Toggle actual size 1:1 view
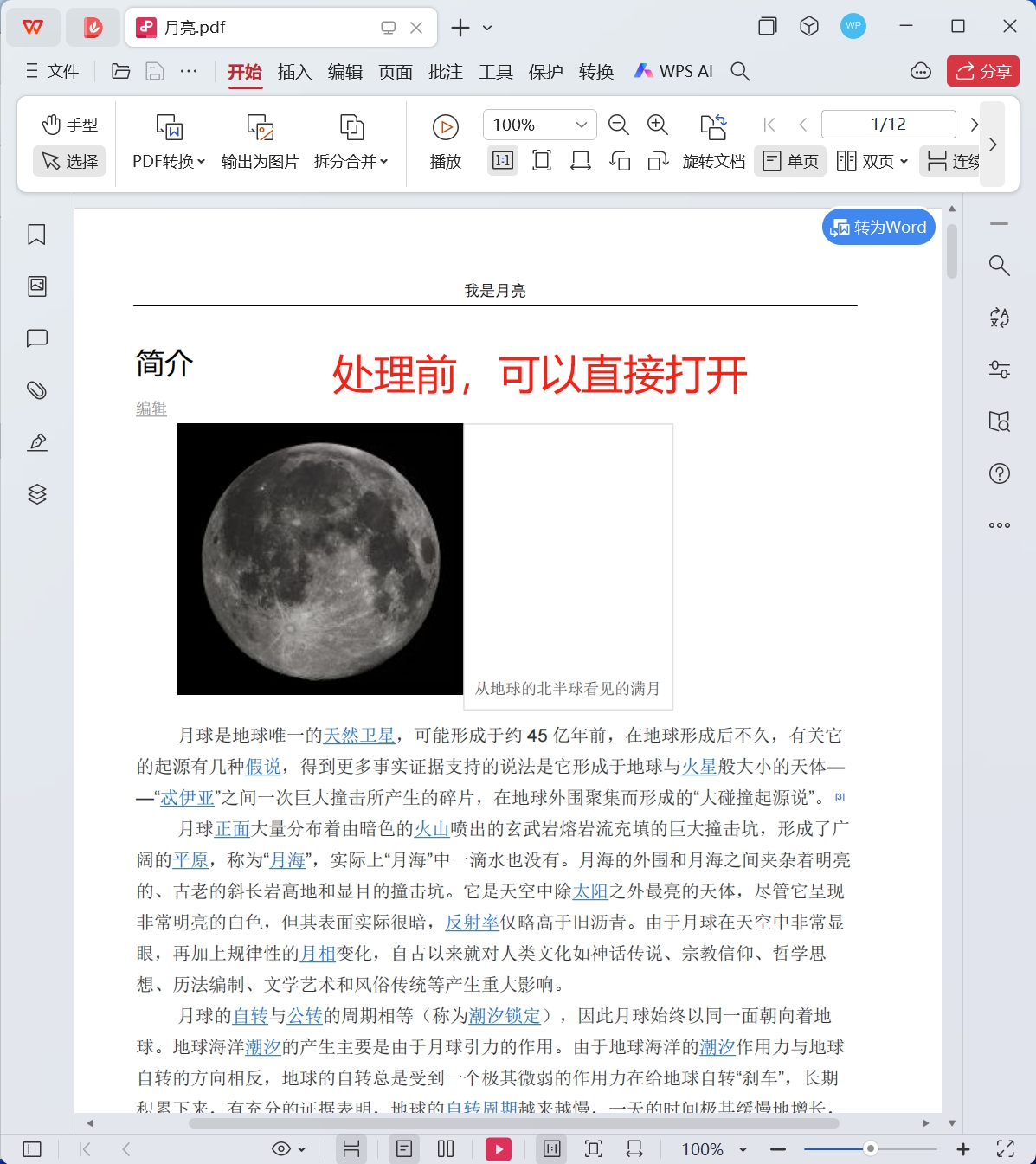 pos(502,161)
